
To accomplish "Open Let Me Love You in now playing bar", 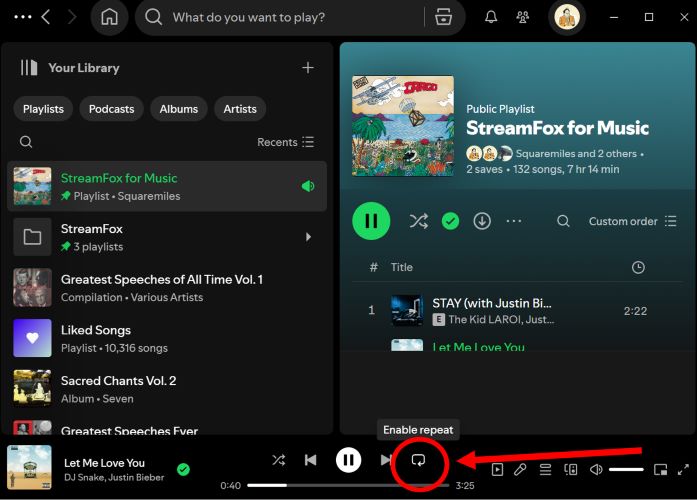I will 104,463.
